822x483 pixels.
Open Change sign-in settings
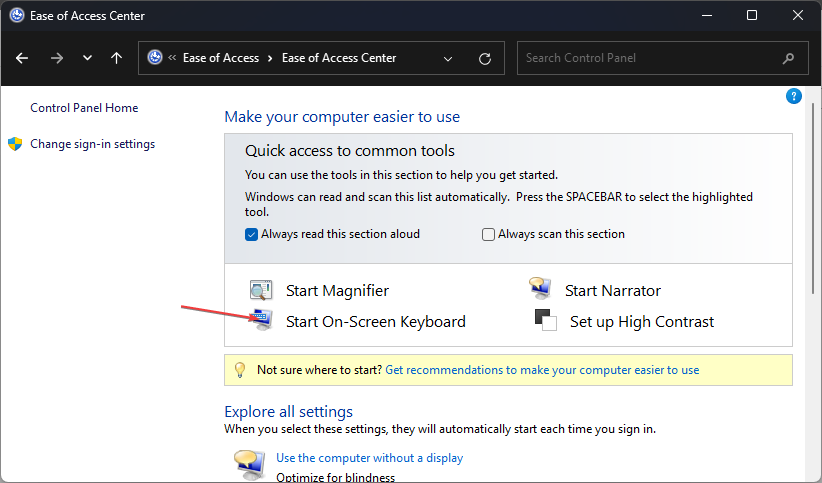(93, 144)
